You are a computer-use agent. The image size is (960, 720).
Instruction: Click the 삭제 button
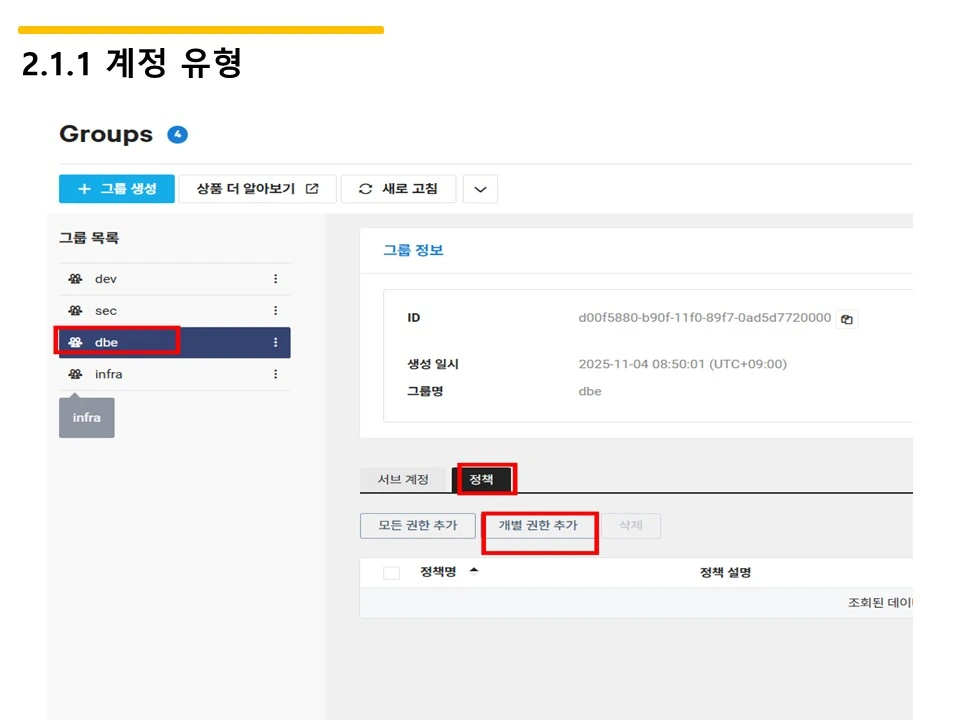pyautogui.click(x=630, y=525)
